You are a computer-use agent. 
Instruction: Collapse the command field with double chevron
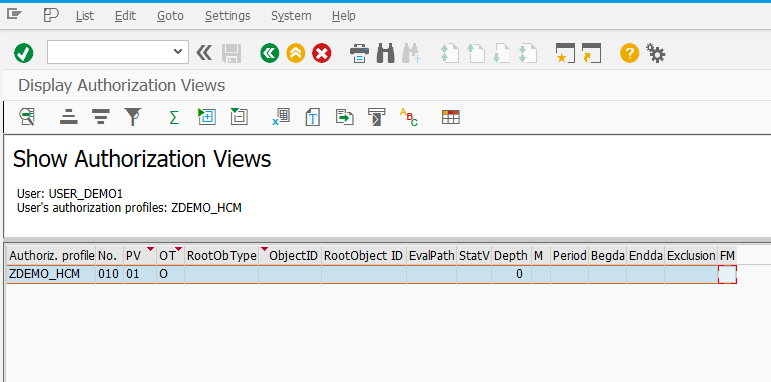click(x=204, y=53)
